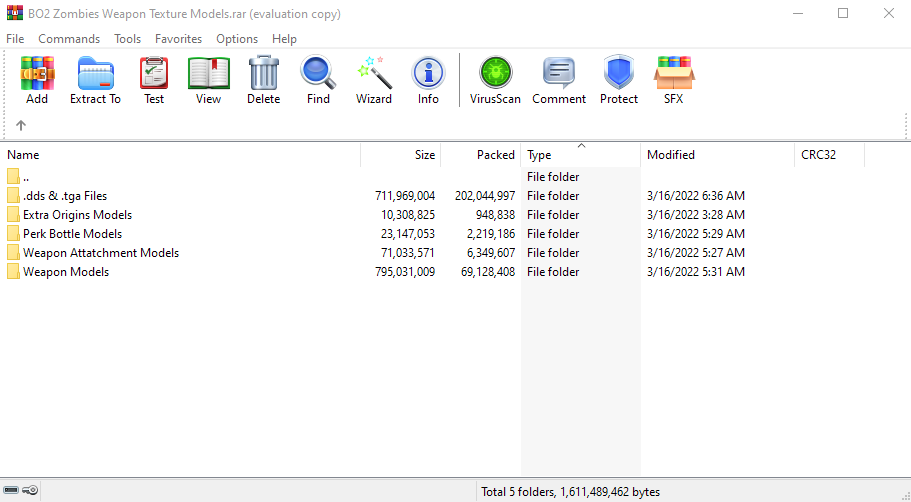Open Extract To from the toolbar
The image size is (911, 502).
coord(95,73)
